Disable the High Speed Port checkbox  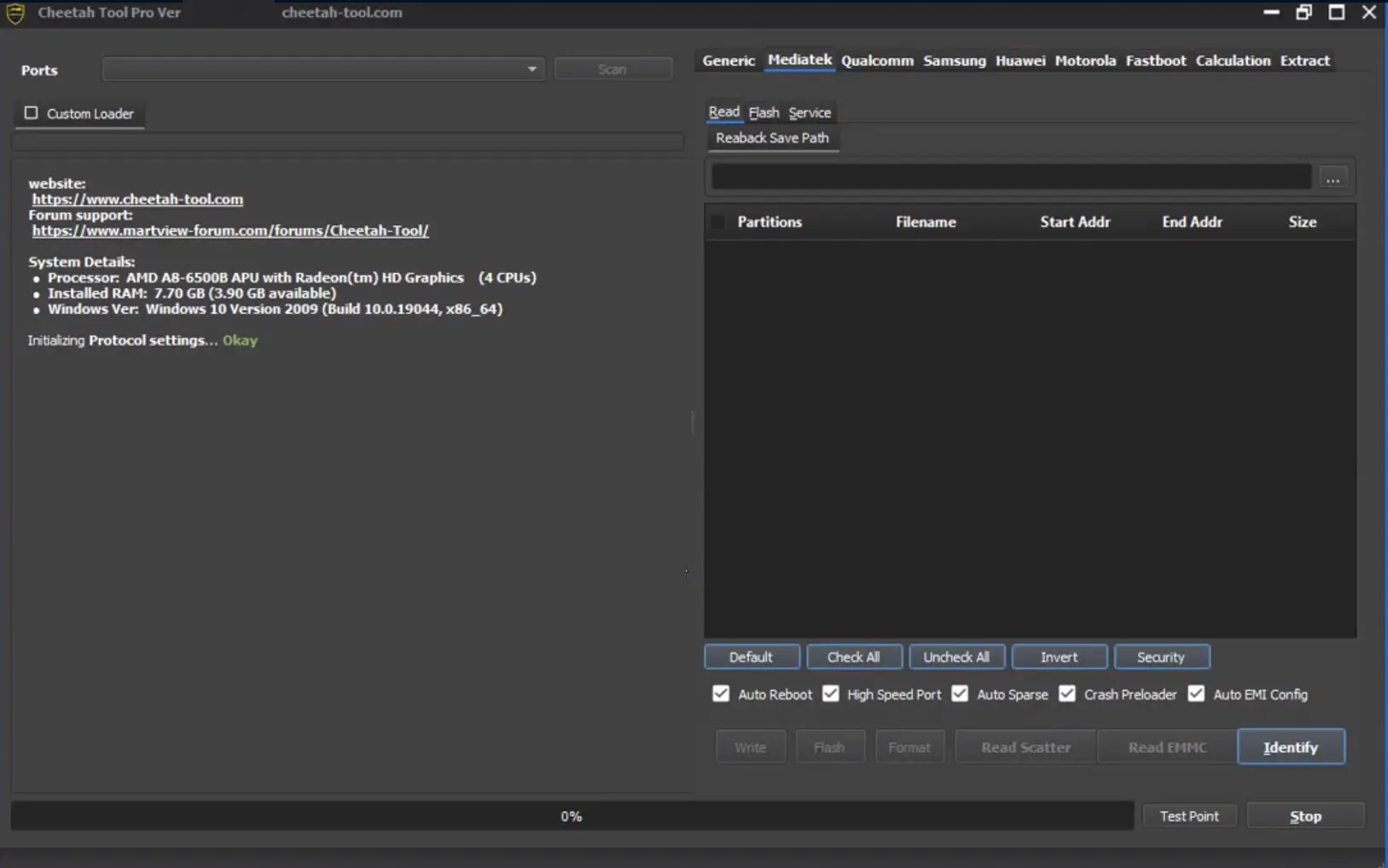831,694
